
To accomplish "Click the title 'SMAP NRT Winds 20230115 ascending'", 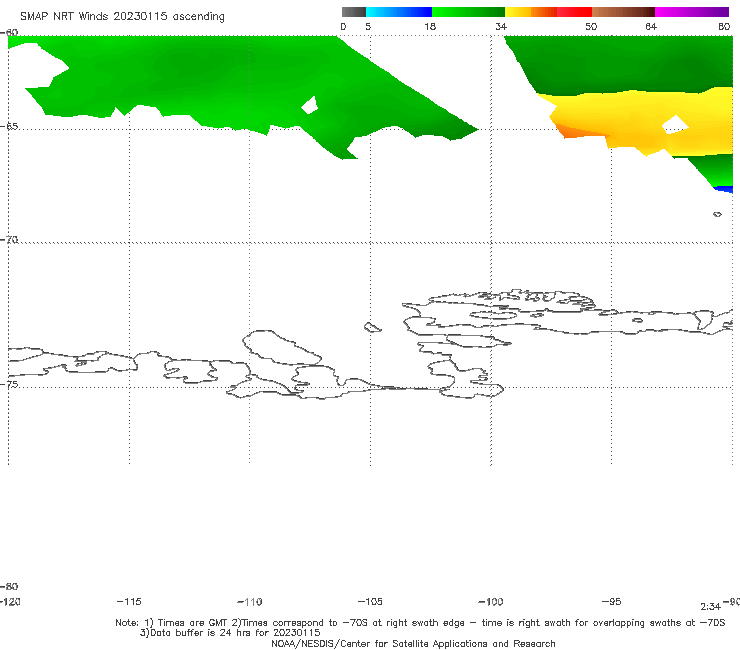I will coord(122,16).
